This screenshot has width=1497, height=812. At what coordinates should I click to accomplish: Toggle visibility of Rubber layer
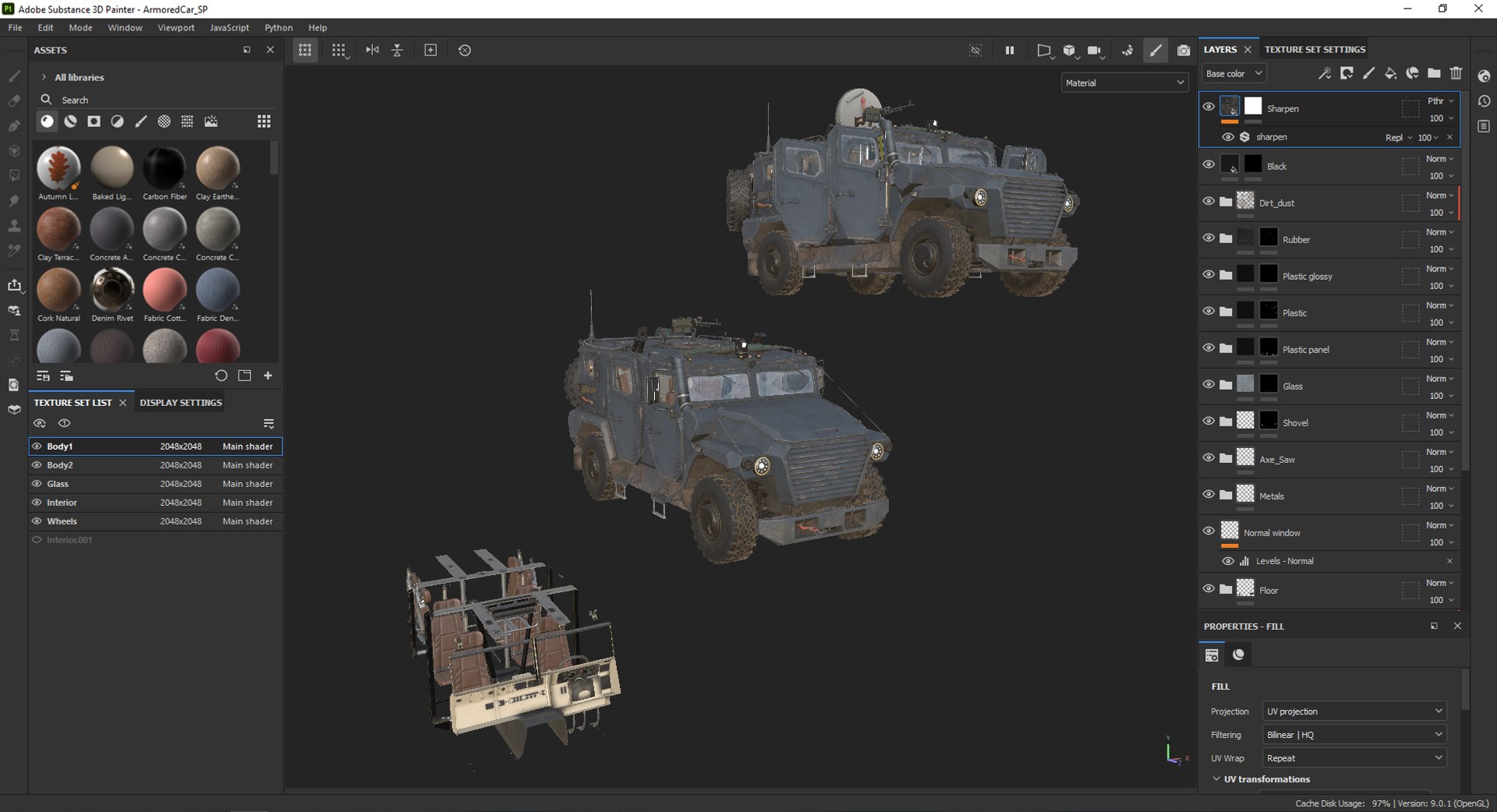pos(1209,238)
